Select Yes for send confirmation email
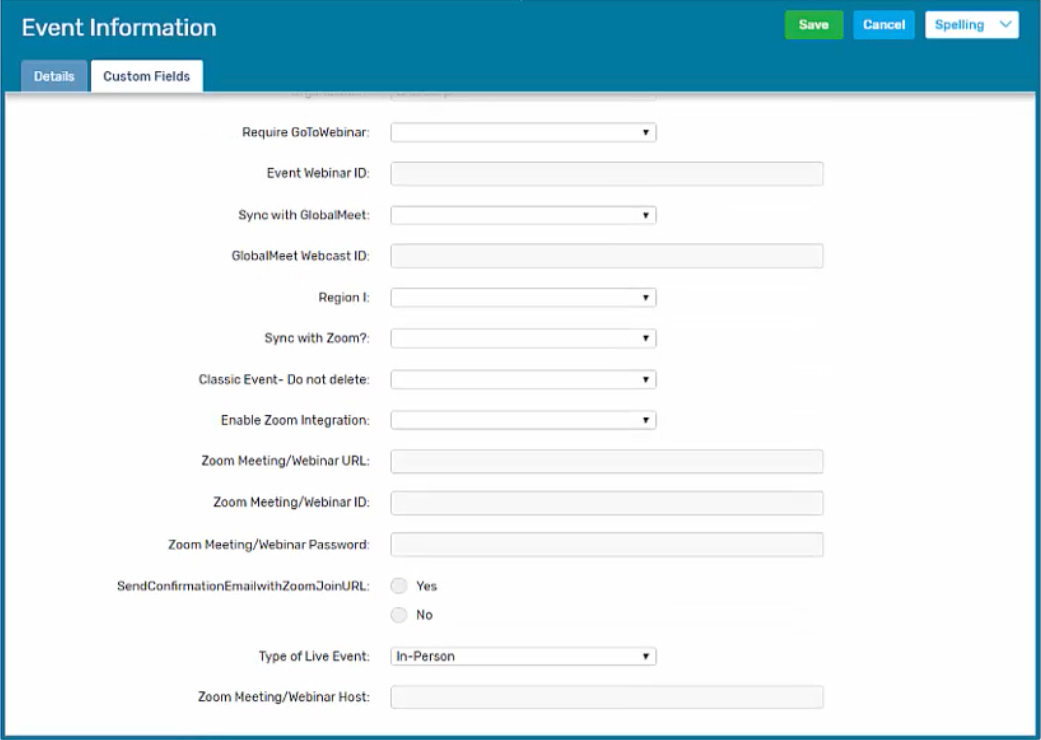The width and height of the screenshot is (1041, 740). coord(400,586)
